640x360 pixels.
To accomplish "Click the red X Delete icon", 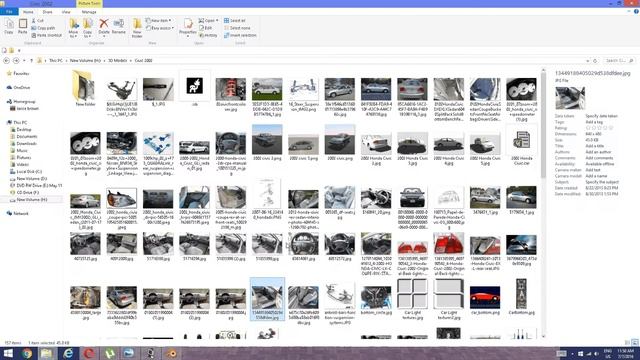I will tap(104, 24).
